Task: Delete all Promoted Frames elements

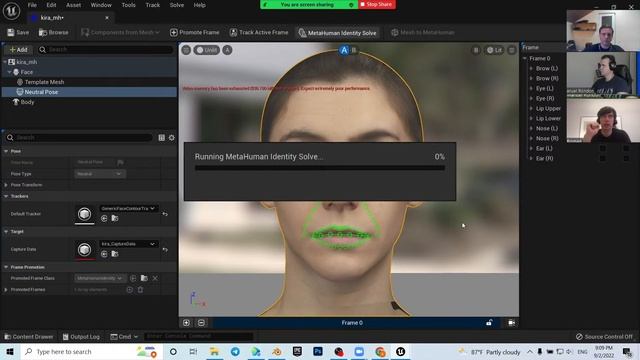Action: (x=140, y=290)
